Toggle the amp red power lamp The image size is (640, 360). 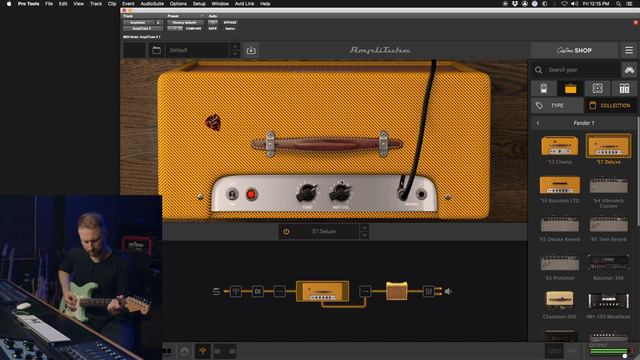tap(251, 195)
